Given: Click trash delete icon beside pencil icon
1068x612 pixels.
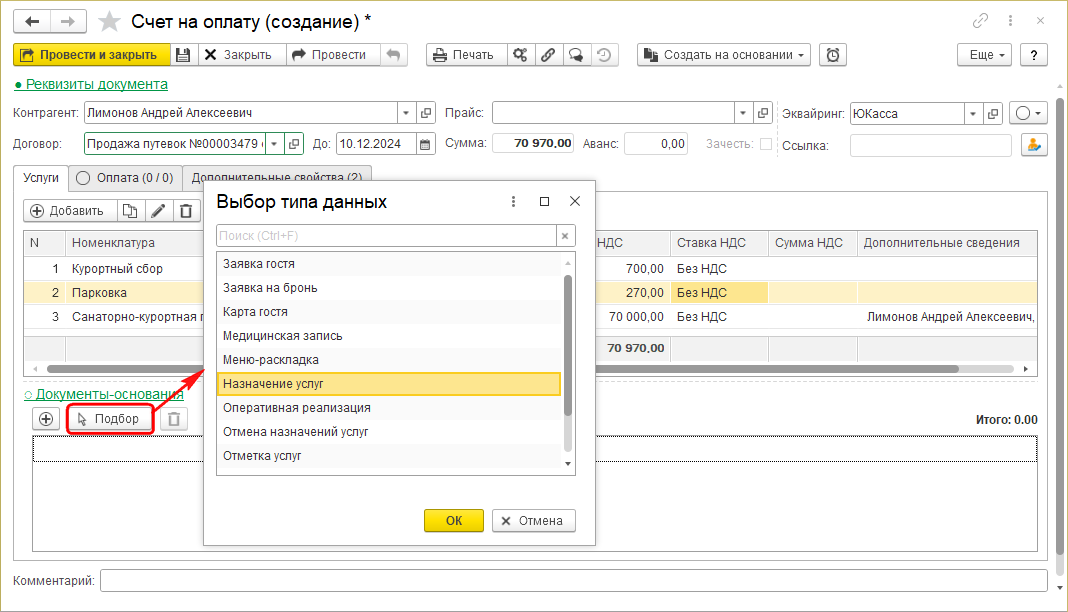Looking at the screenshot, I should [x=186, y=210].
